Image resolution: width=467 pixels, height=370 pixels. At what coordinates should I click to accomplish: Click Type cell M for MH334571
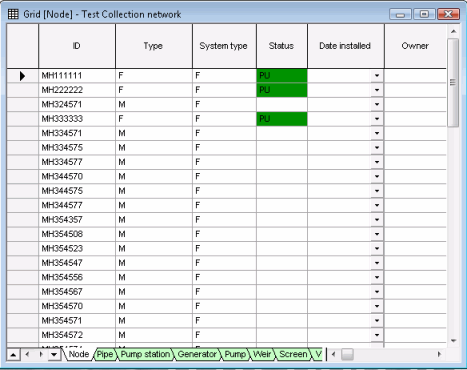[154, 133]
